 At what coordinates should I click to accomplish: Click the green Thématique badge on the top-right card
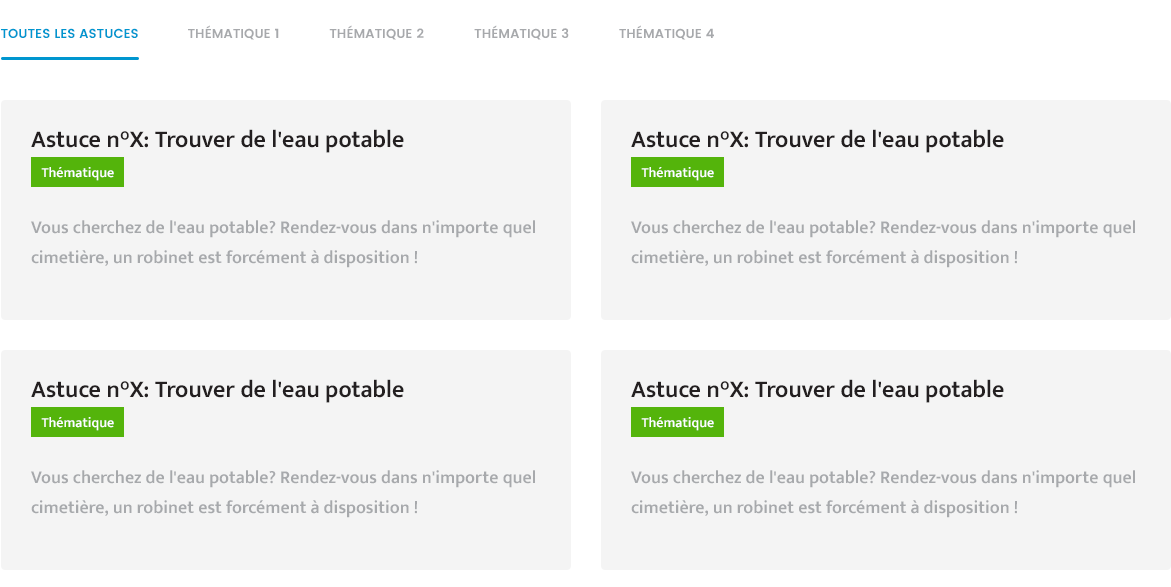(x=677, y=172)
